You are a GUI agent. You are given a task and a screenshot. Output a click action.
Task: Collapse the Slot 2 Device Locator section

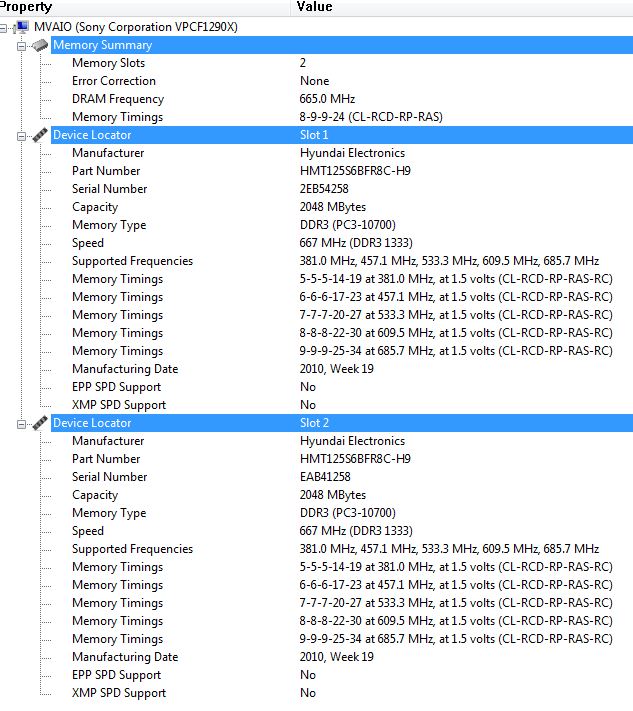[x=21, y=424]
